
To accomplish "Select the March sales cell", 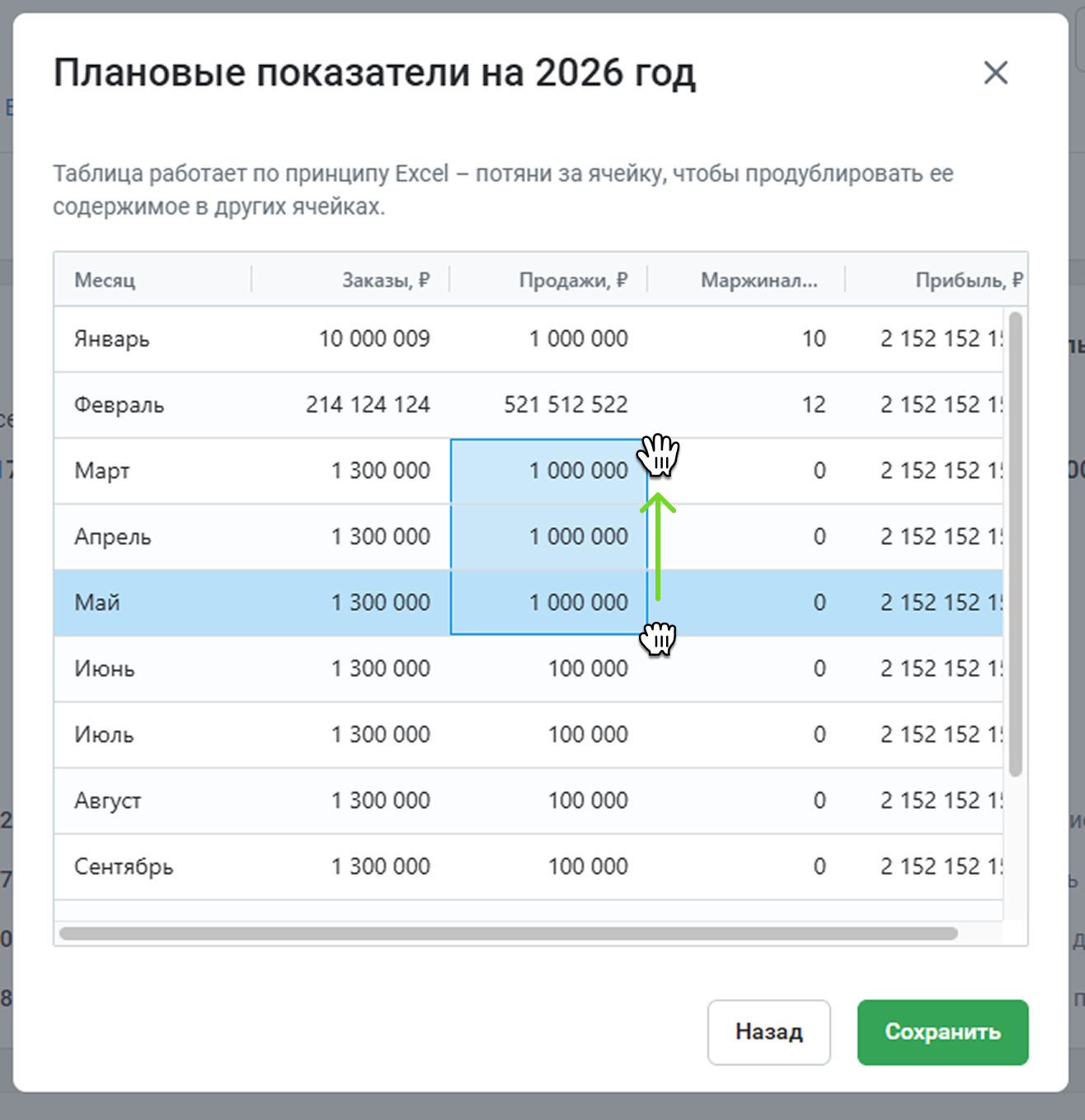I will (577, 471).
